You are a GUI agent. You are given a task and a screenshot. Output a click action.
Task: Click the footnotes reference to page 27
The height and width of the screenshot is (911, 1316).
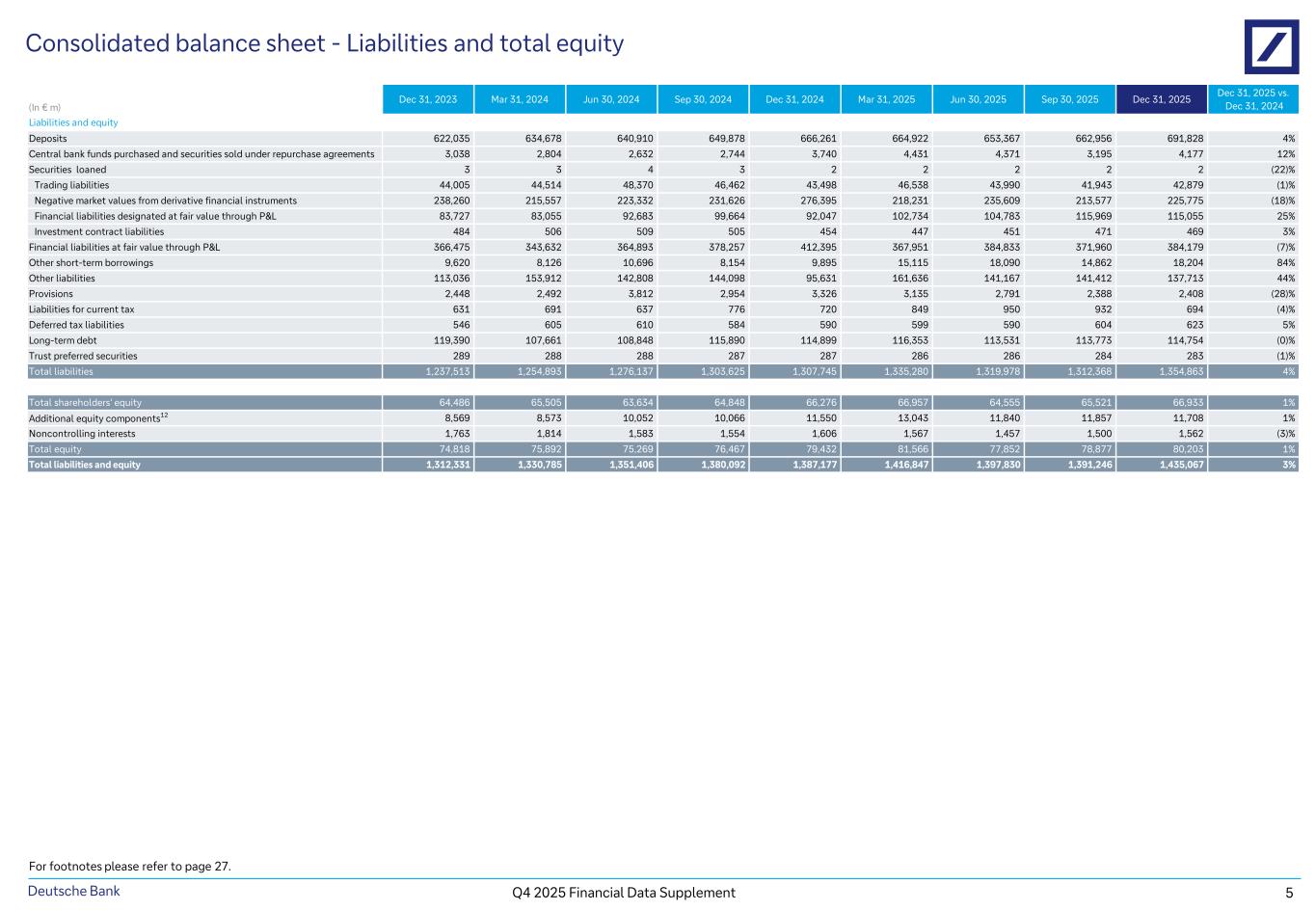coord(130,867)
